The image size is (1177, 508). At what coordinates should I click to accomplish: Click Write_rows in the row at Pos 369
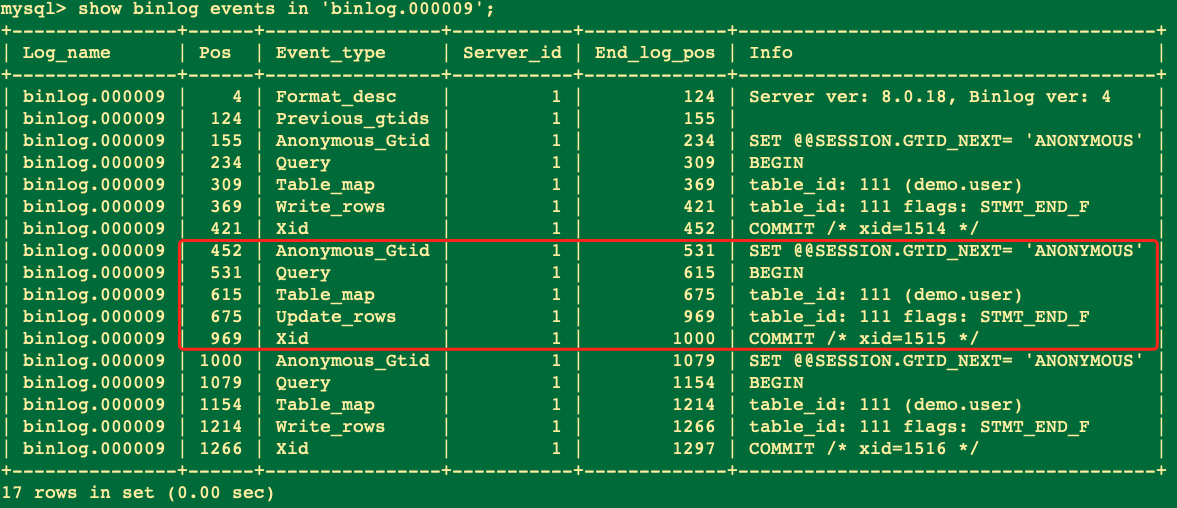click(x=330, y=206)
